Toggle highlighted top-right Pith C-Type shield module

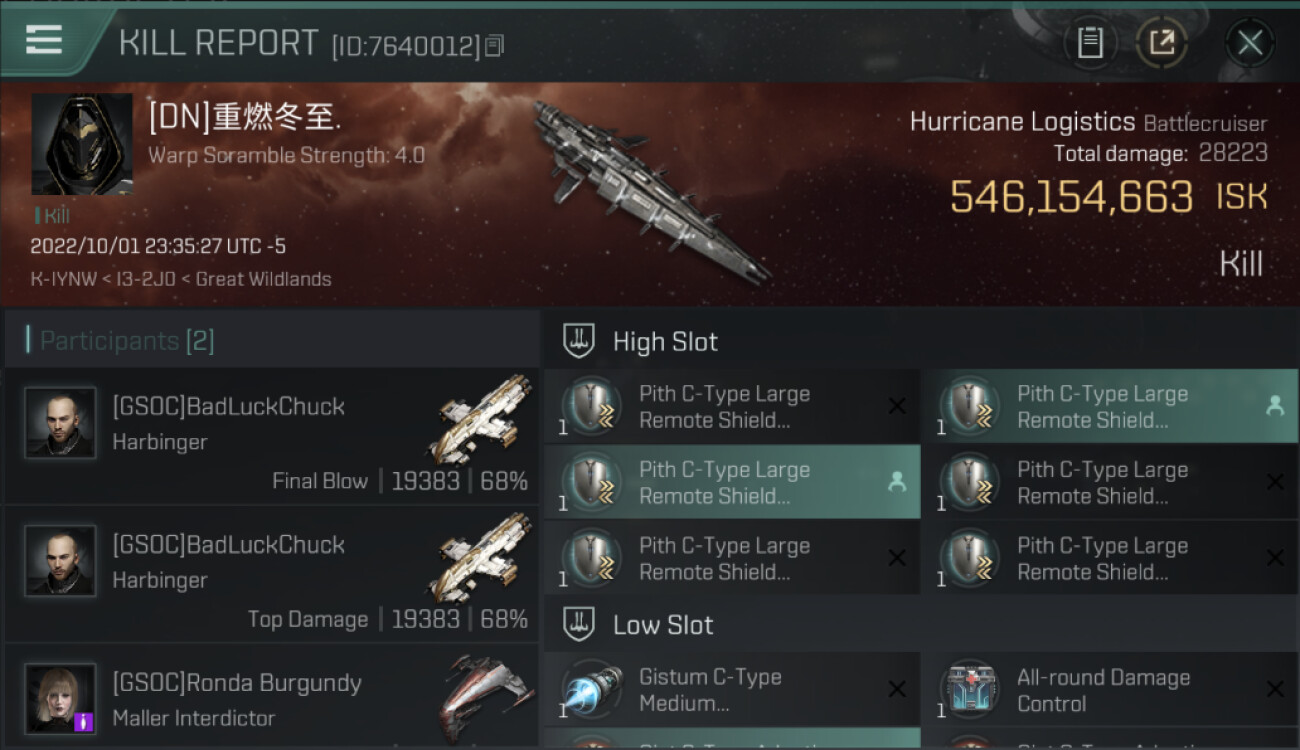pyautogui.click(x=1110, y=406)
